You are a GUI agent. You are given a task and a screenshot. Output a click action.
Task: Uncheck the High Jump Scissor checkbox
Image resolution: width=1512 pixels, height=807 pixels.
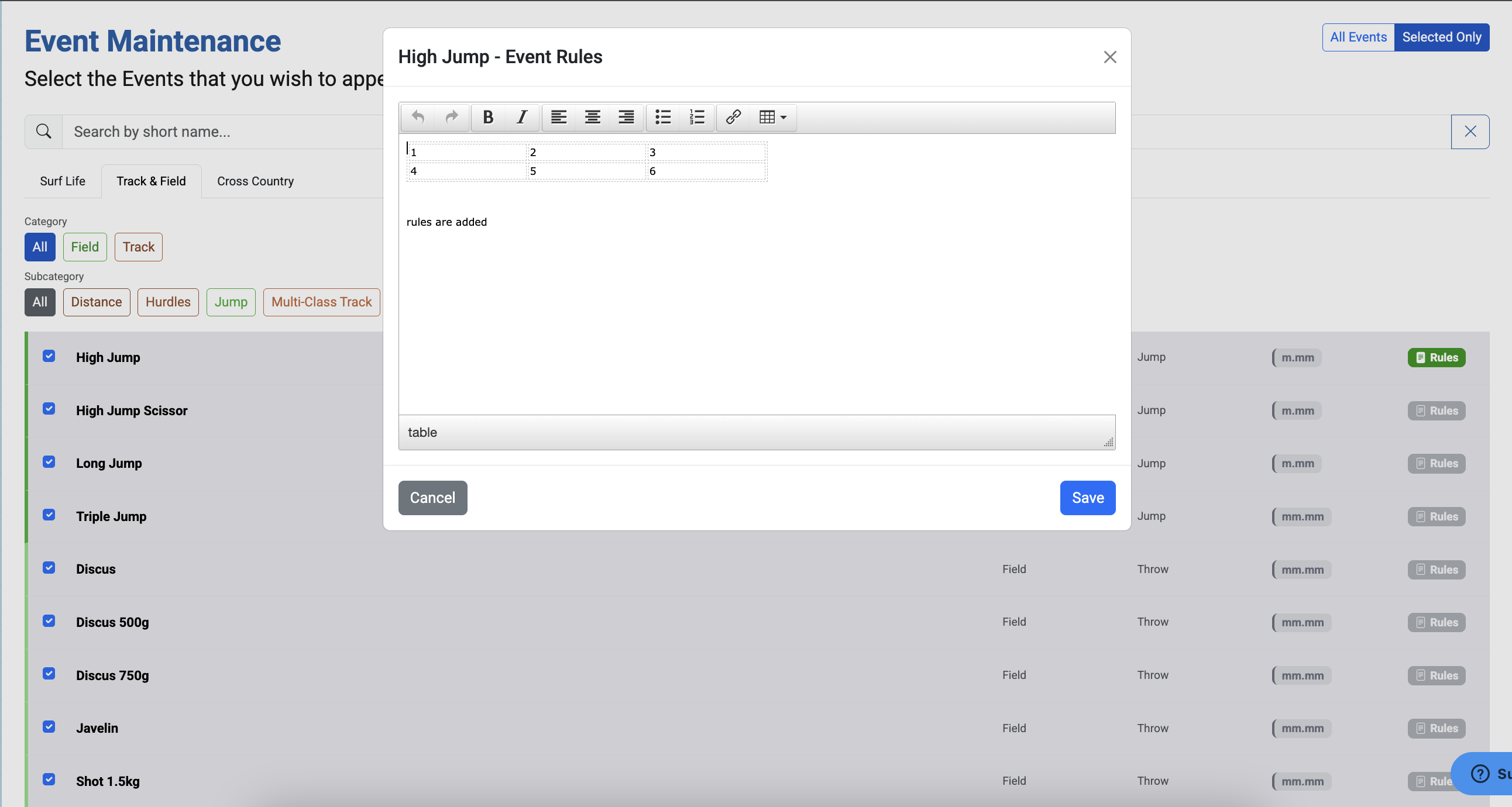(49, 409)
